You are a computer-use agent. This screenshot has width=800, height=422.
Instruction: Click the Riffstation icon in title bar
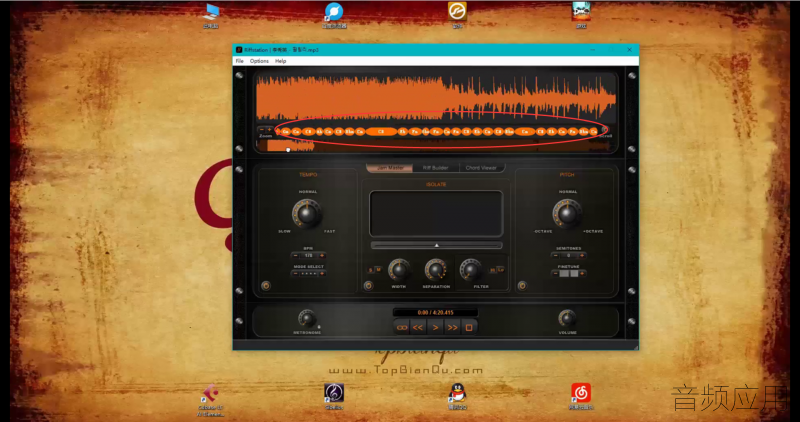click(x=238, y=49)
